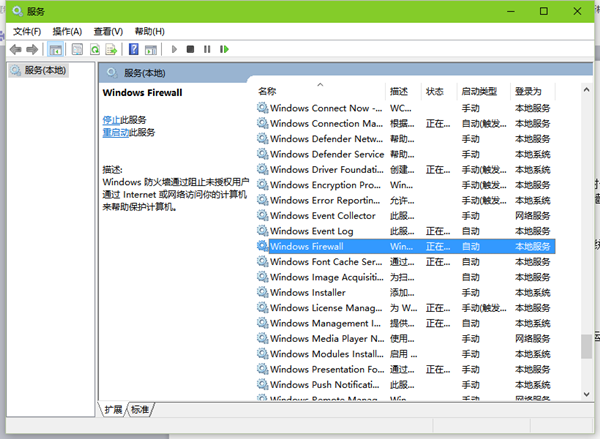Open the 文件(F) menu
Image resolution: width=600 pixels, height=439 pixels.
point(27,31)
